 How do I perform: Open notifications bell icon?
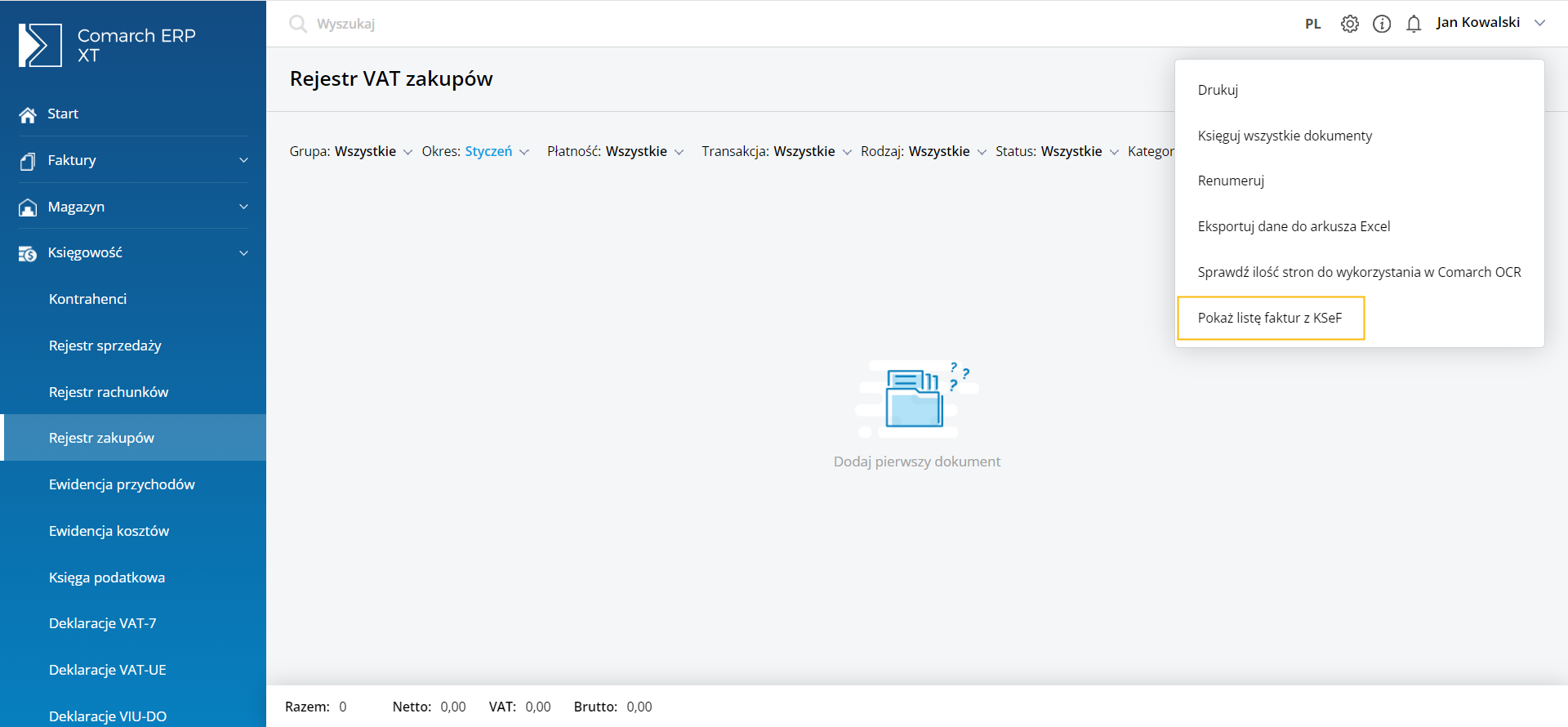[x=1414, y=24]
